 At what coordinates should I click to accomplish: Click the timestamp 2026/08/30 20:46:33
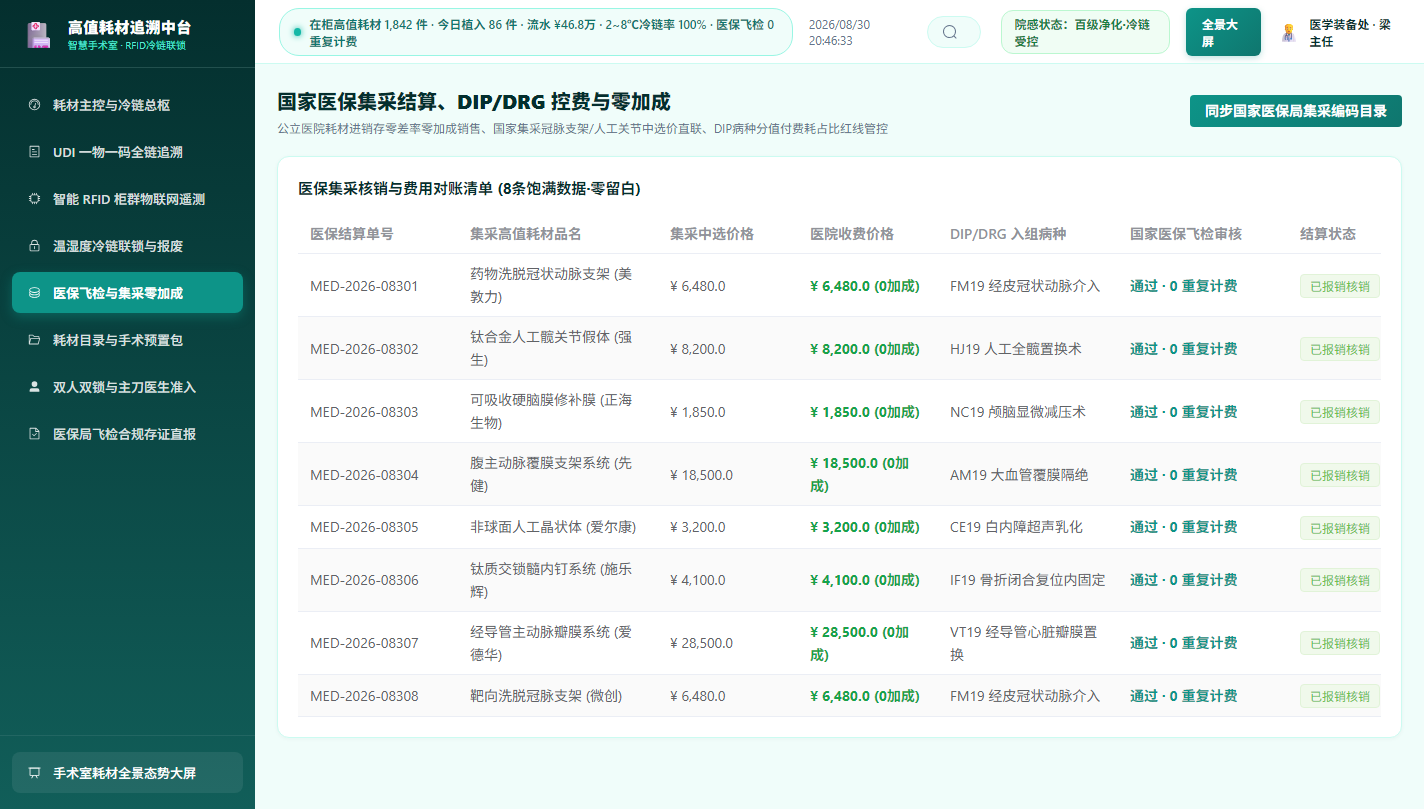pos(839,33)
